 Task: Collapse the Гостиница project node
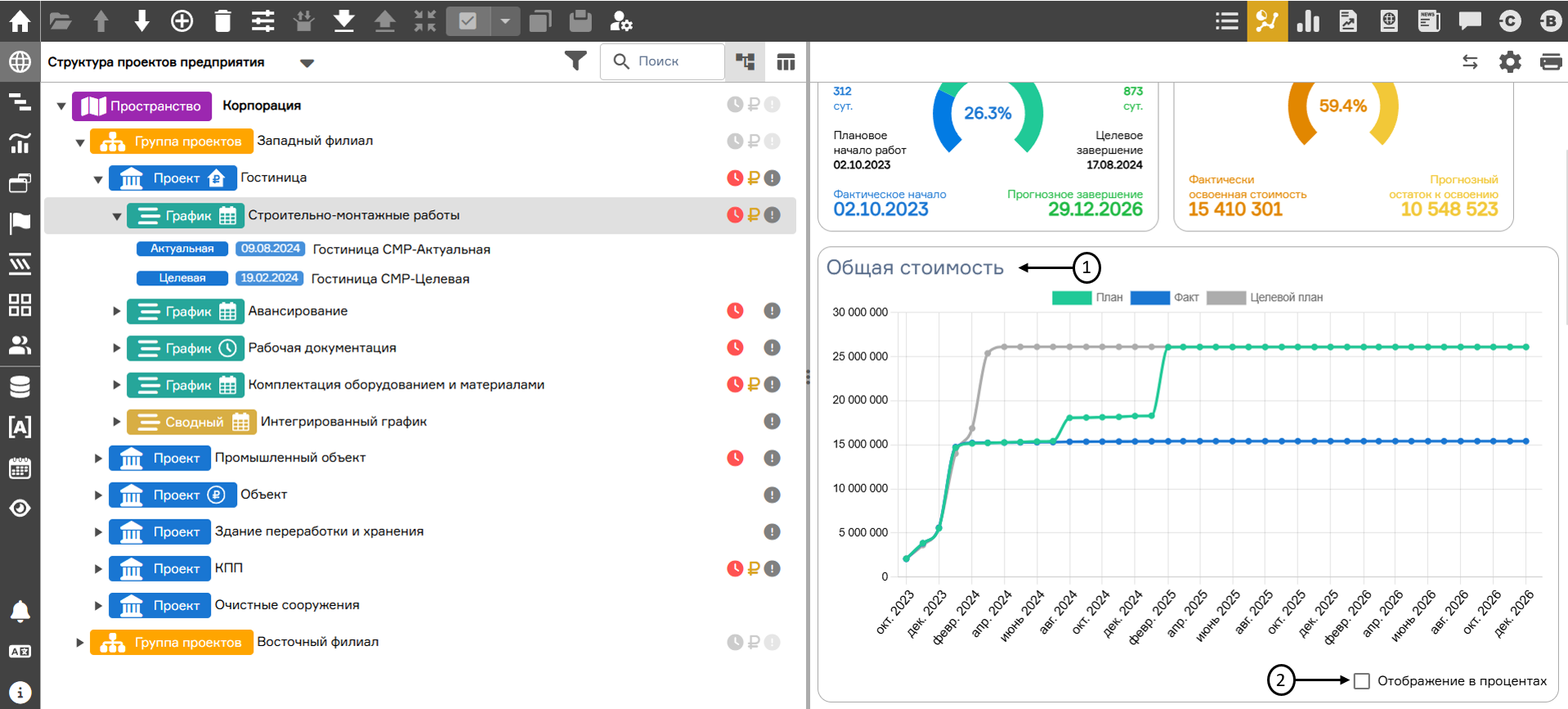(98, 179)
